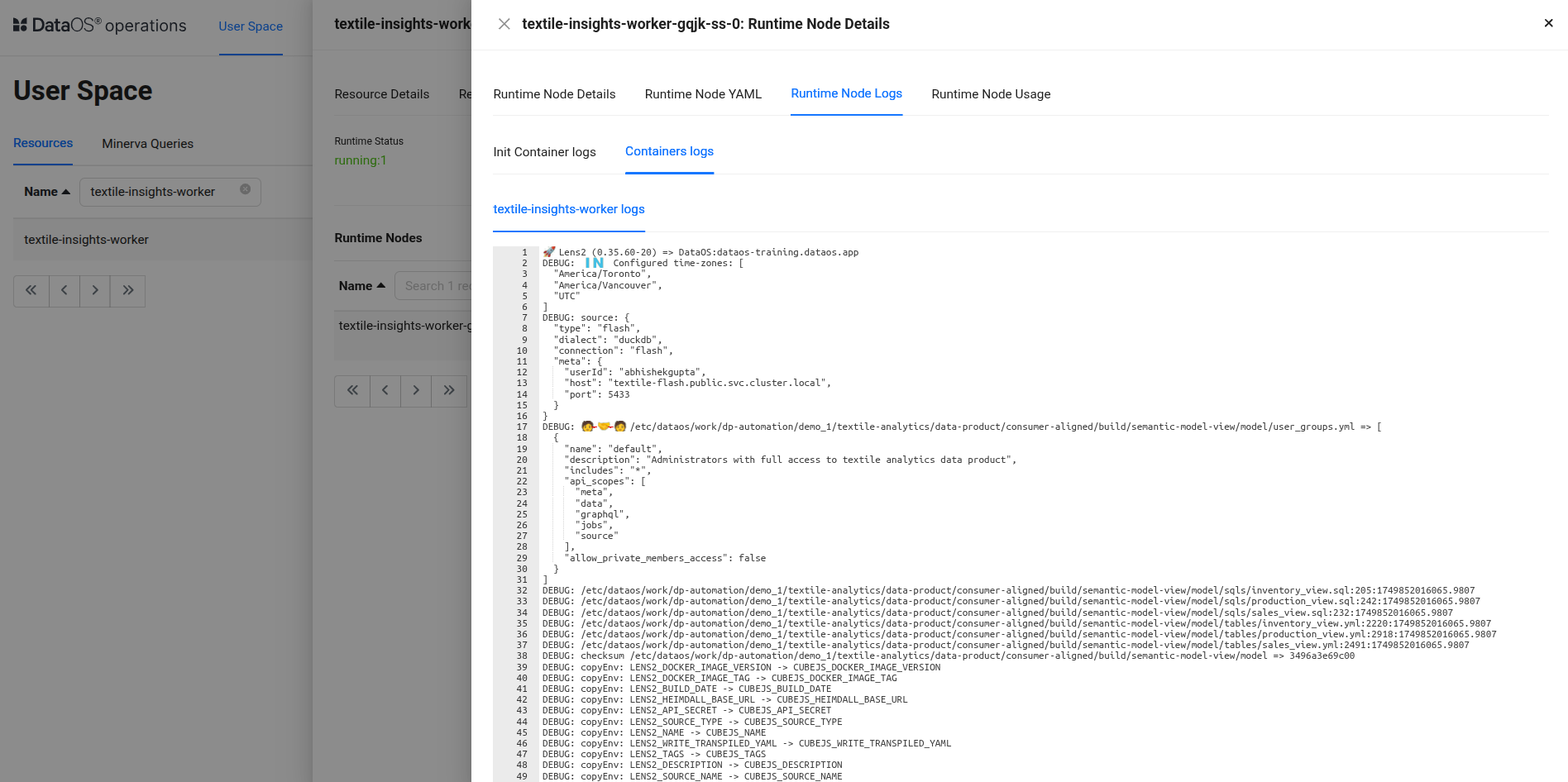This screenshot has width=1568, height=782.
Task: Go to next page in Resources pagination
Action: pyautogui.click(x=95, y=291)
